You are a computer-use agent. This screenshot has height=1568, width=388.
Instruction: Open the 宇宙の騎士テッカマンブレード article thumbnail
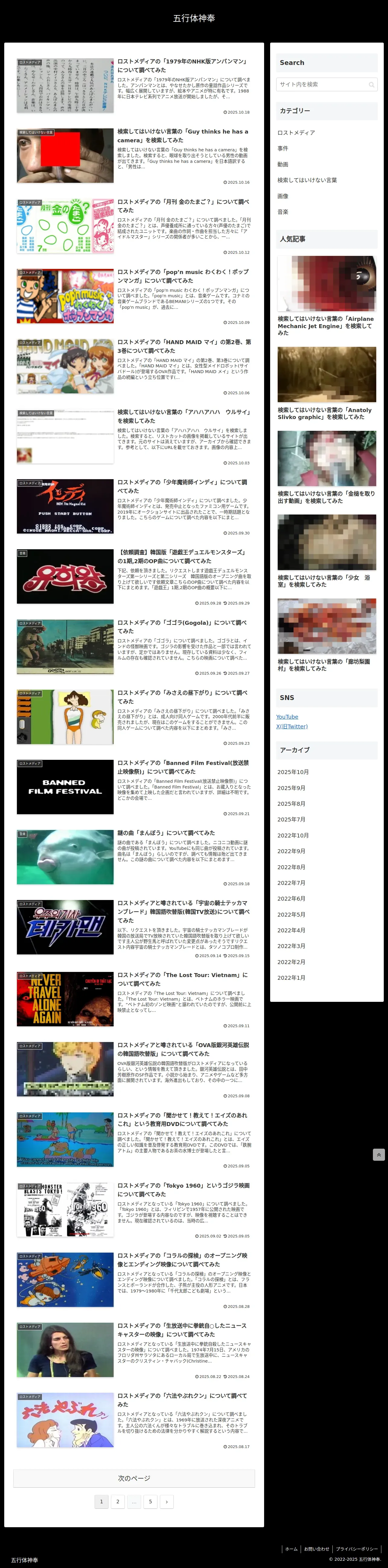point(65,927)
